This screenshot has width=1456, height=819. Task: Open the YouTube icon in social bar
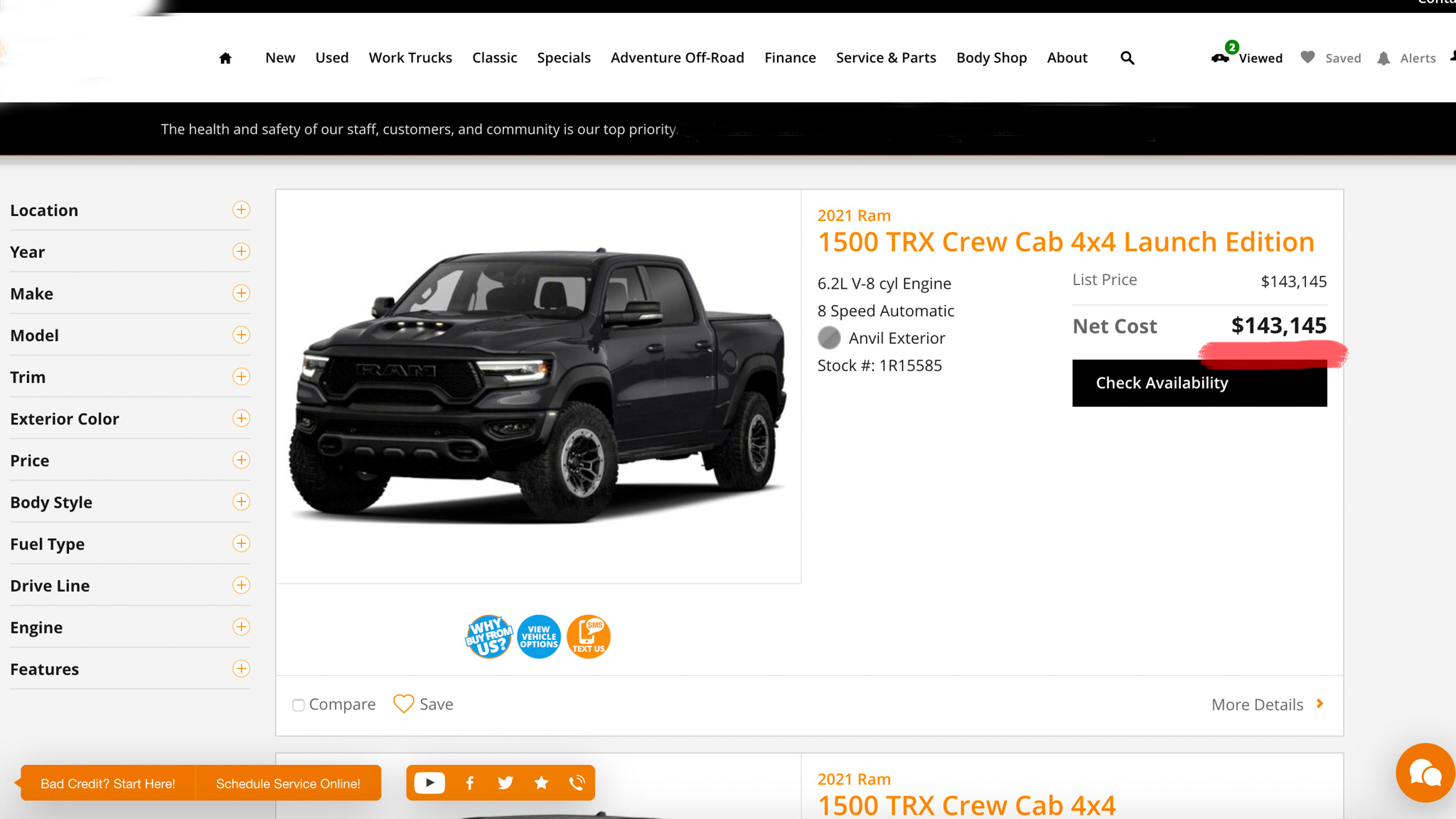point(429,783)
